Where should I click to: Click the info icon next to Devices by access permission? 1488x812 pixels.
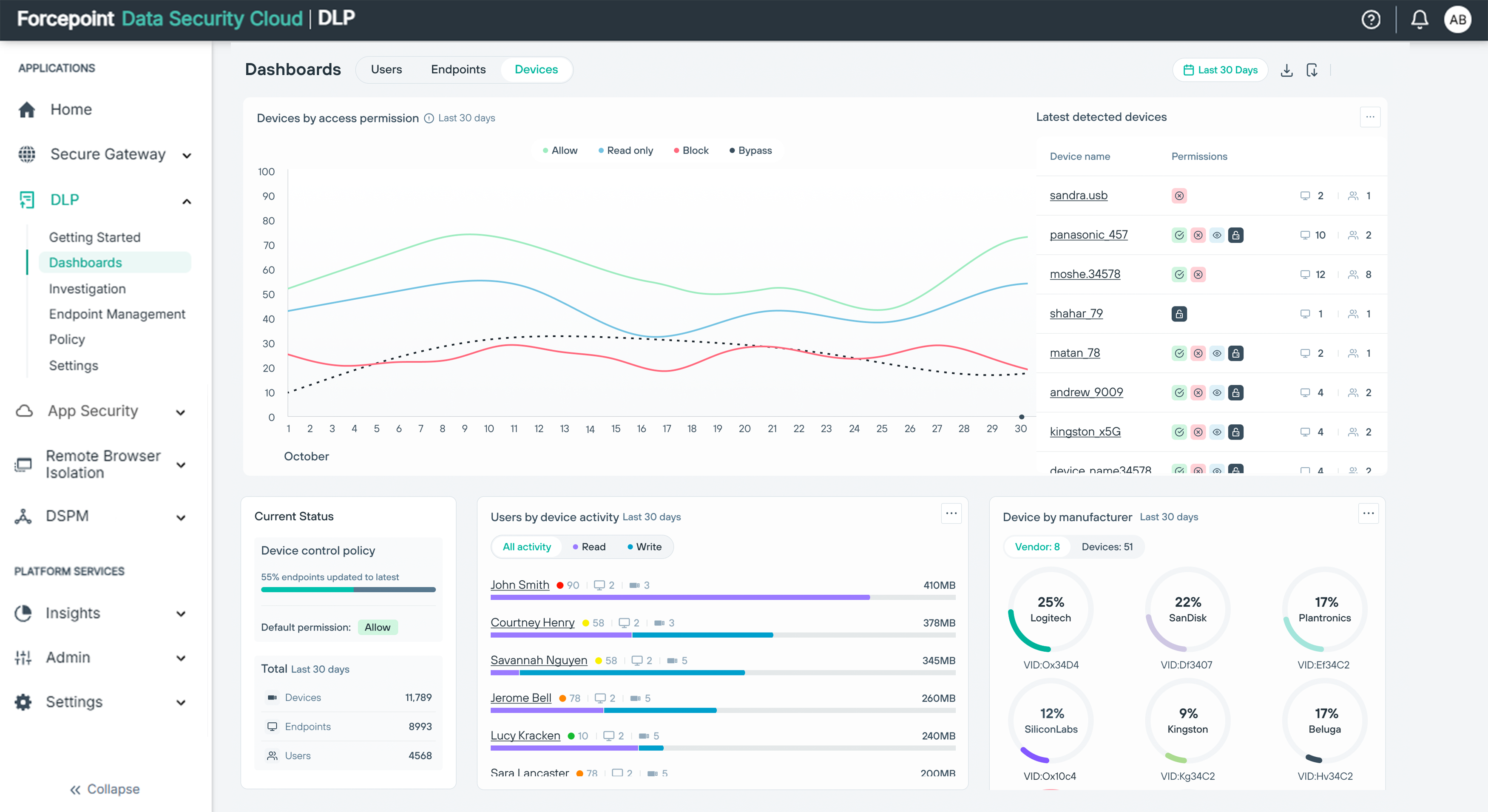click(x=429, y=118)
